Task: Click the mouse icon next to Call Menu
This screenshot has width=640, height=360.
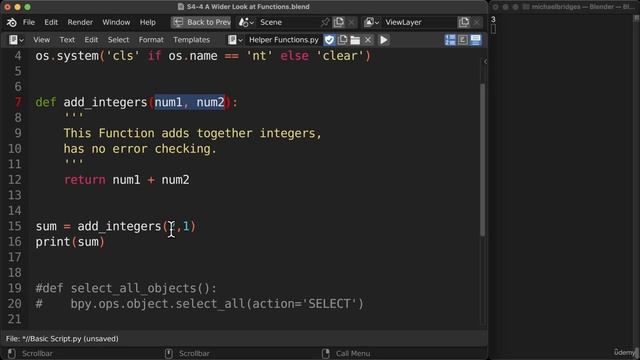Action: pos(325,353)
